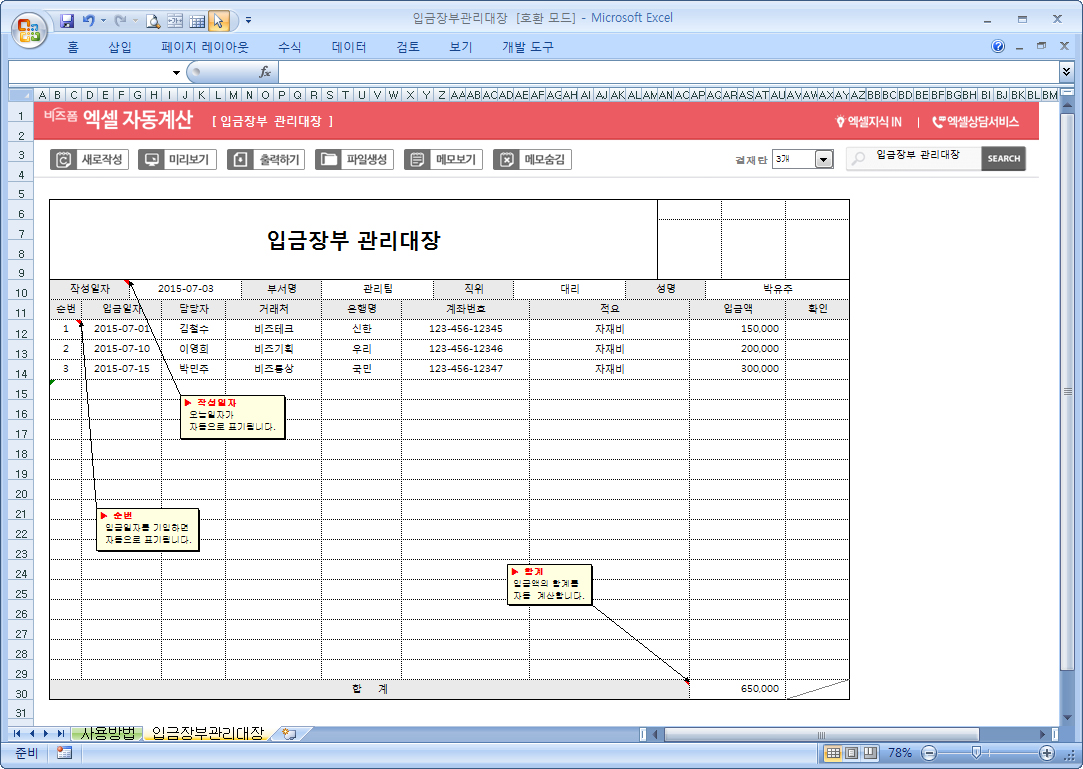Switch to the 사용방법 sheet tab

(x=107, y=734)
